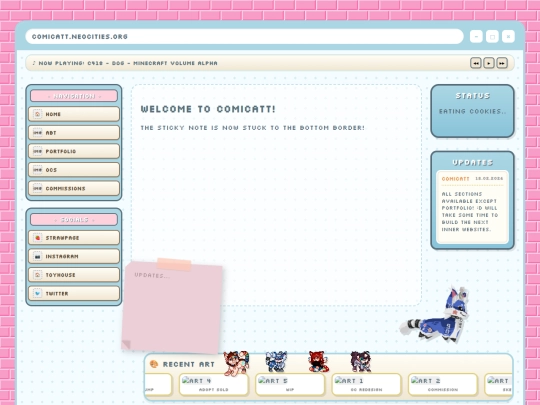Minimize the faux browser window
This screenshot has height=405, width=540.
tap(476, 37)
